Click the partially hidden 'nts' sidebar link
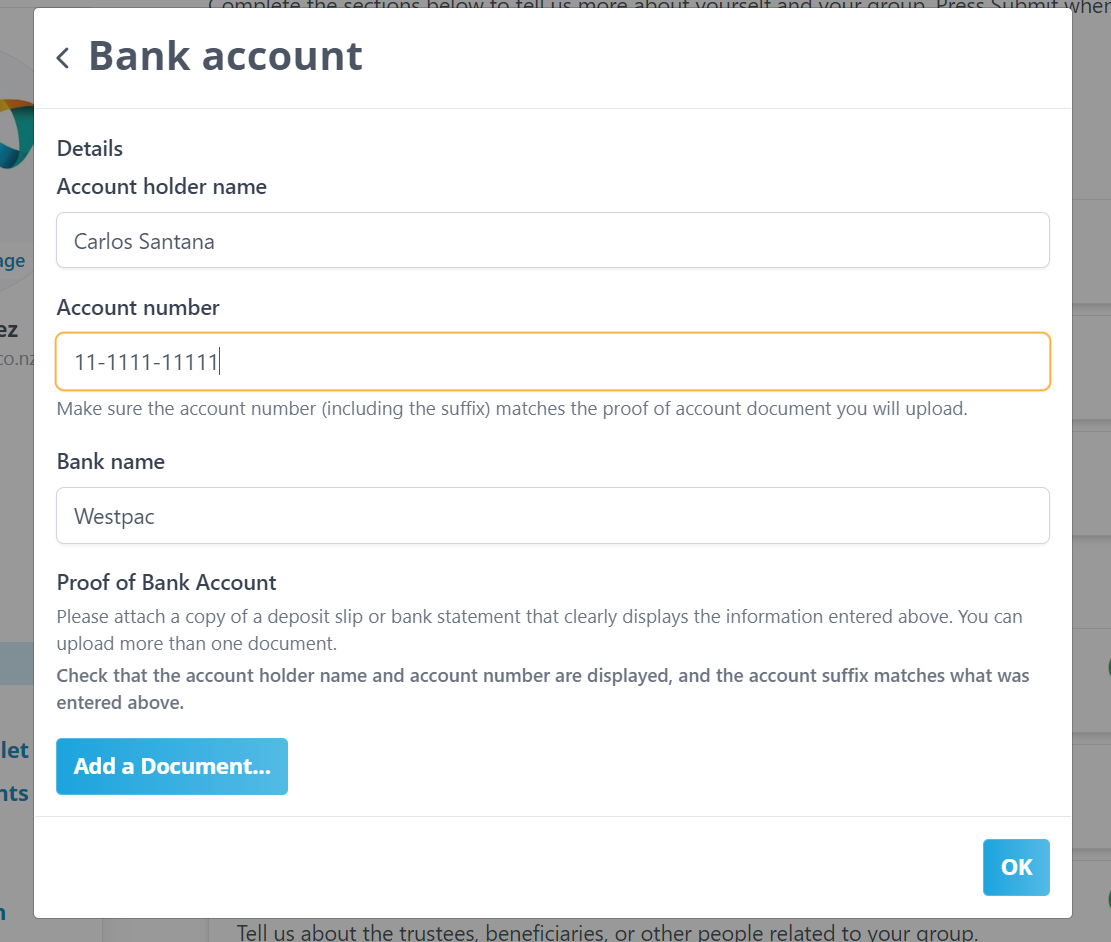This screenshot has width=1111, height=942. pos(14,793)
